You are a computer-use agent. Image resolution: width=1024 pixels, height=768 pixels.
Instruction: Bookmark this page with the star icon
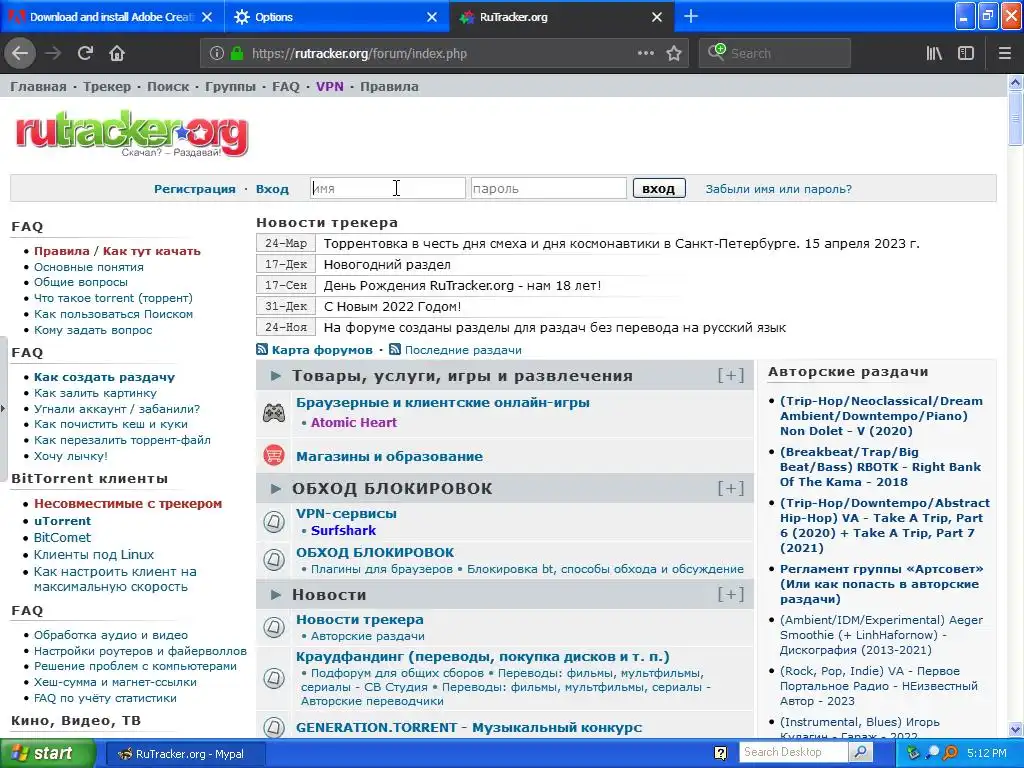click(674, 54)
